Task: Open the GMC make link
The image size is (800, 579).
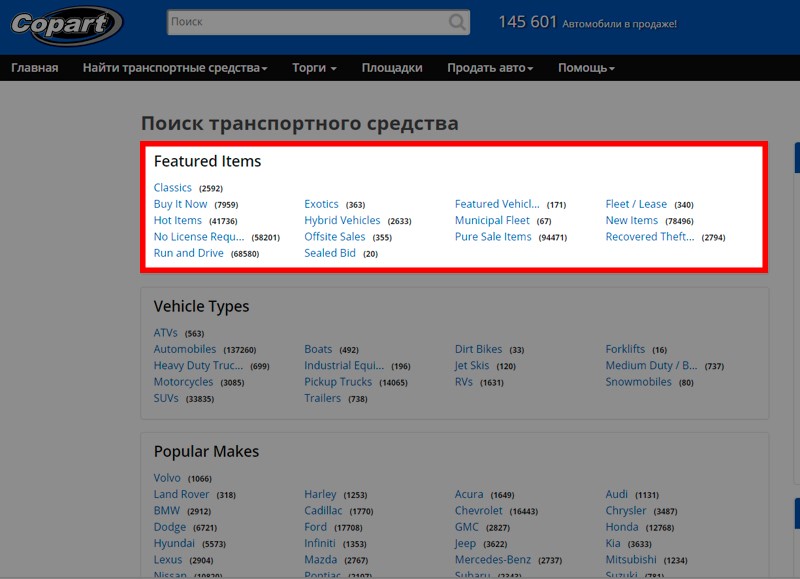Action: [x=467, y=527]
